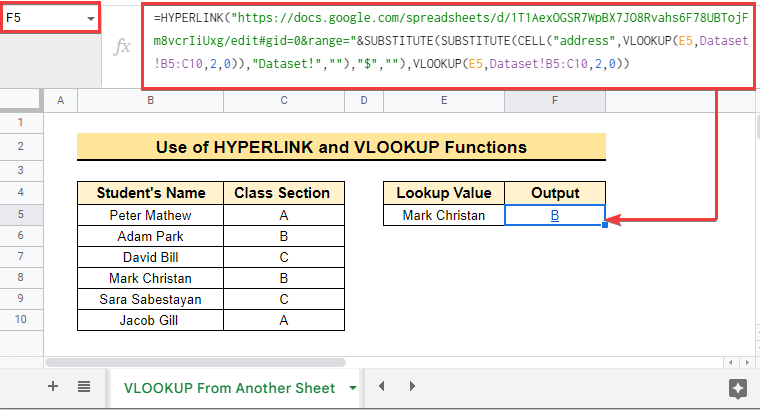Screen dimensions: 760x410
Task: Select row 8 header
Action: click(21, 277)
